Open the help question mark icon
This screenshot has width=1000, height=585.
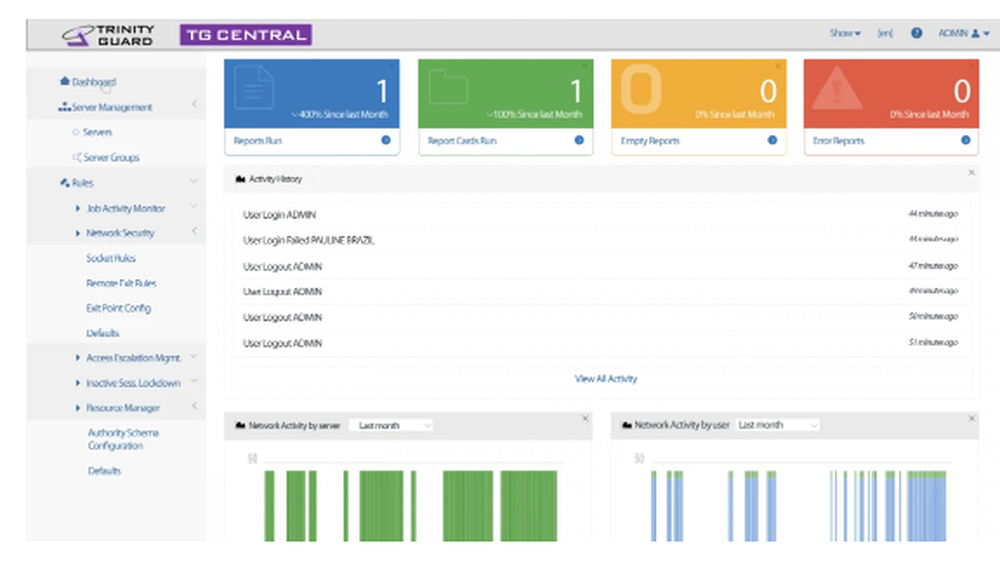tap(916, 33)
